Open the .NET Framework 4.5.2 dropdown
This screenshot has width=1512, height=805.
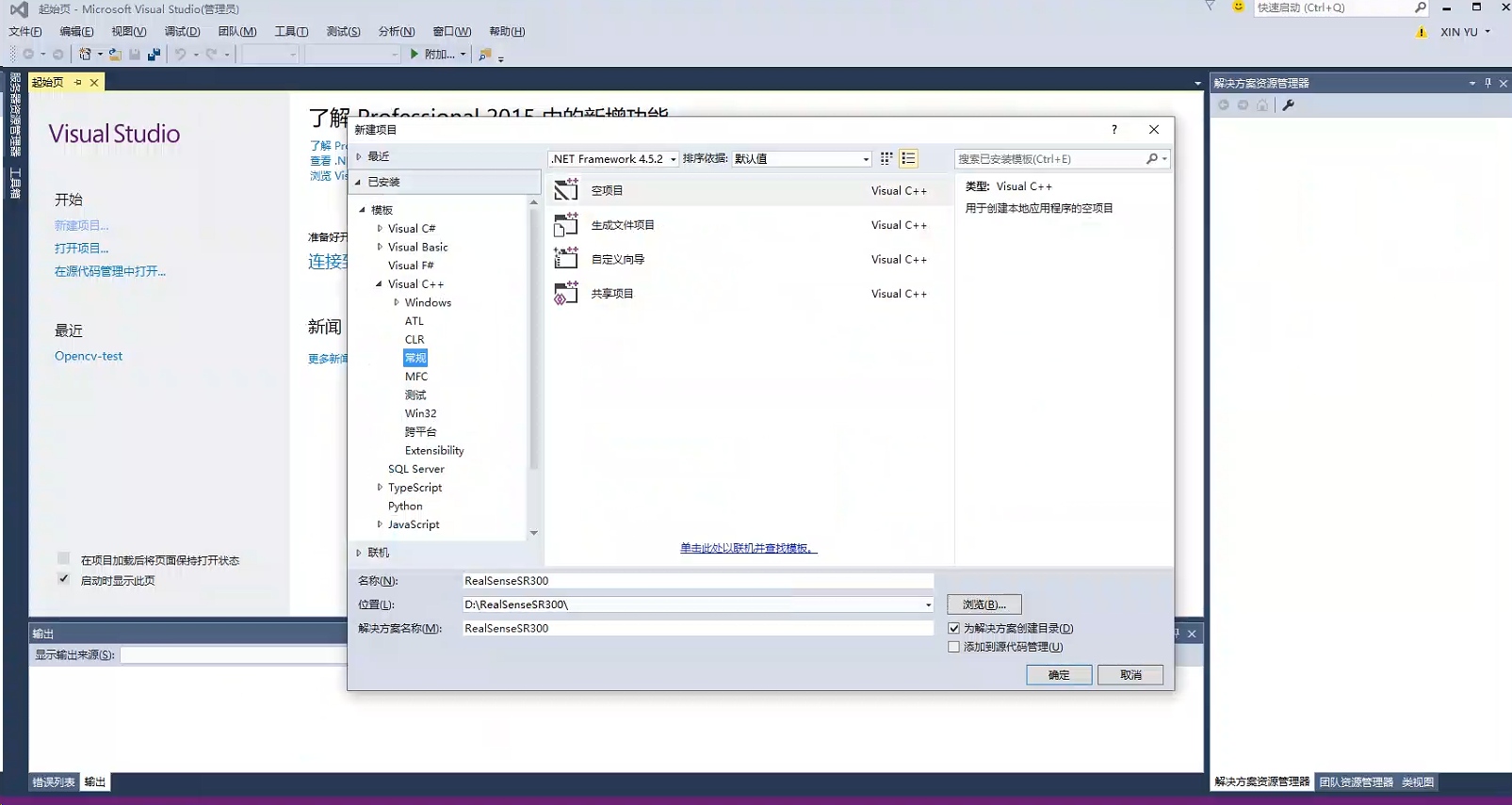[x=613, y=159]
